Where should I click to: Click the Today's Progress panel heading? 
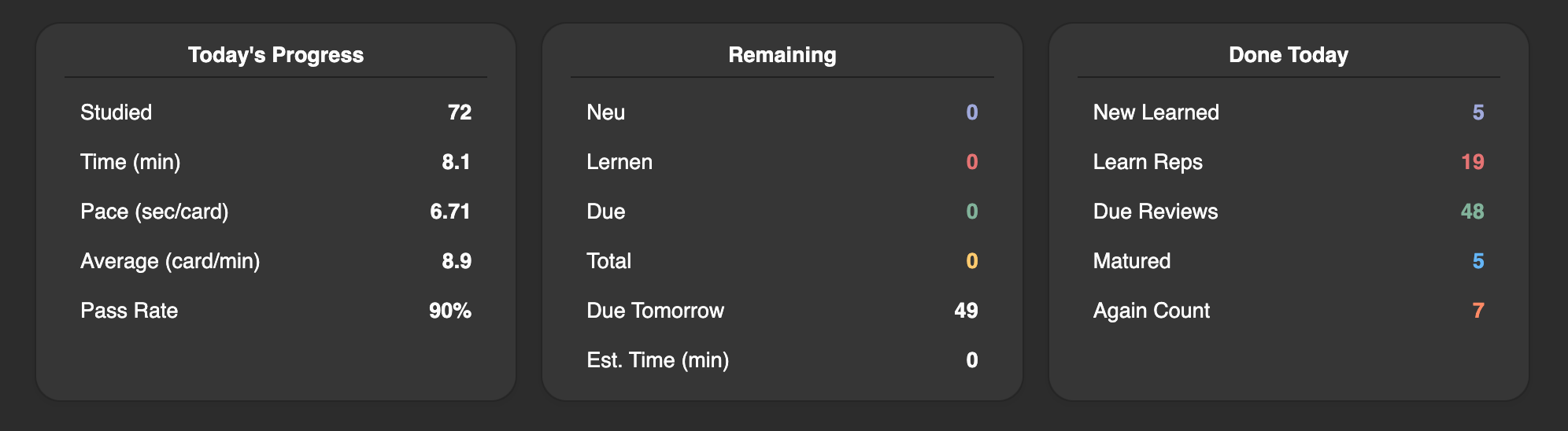coord(276,55)
